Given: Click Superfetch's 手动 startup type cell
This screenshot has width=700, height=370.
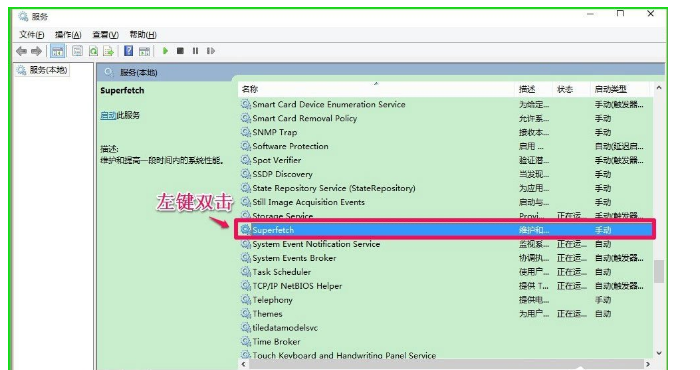Looking at the screenshot, I should (603, 230).
